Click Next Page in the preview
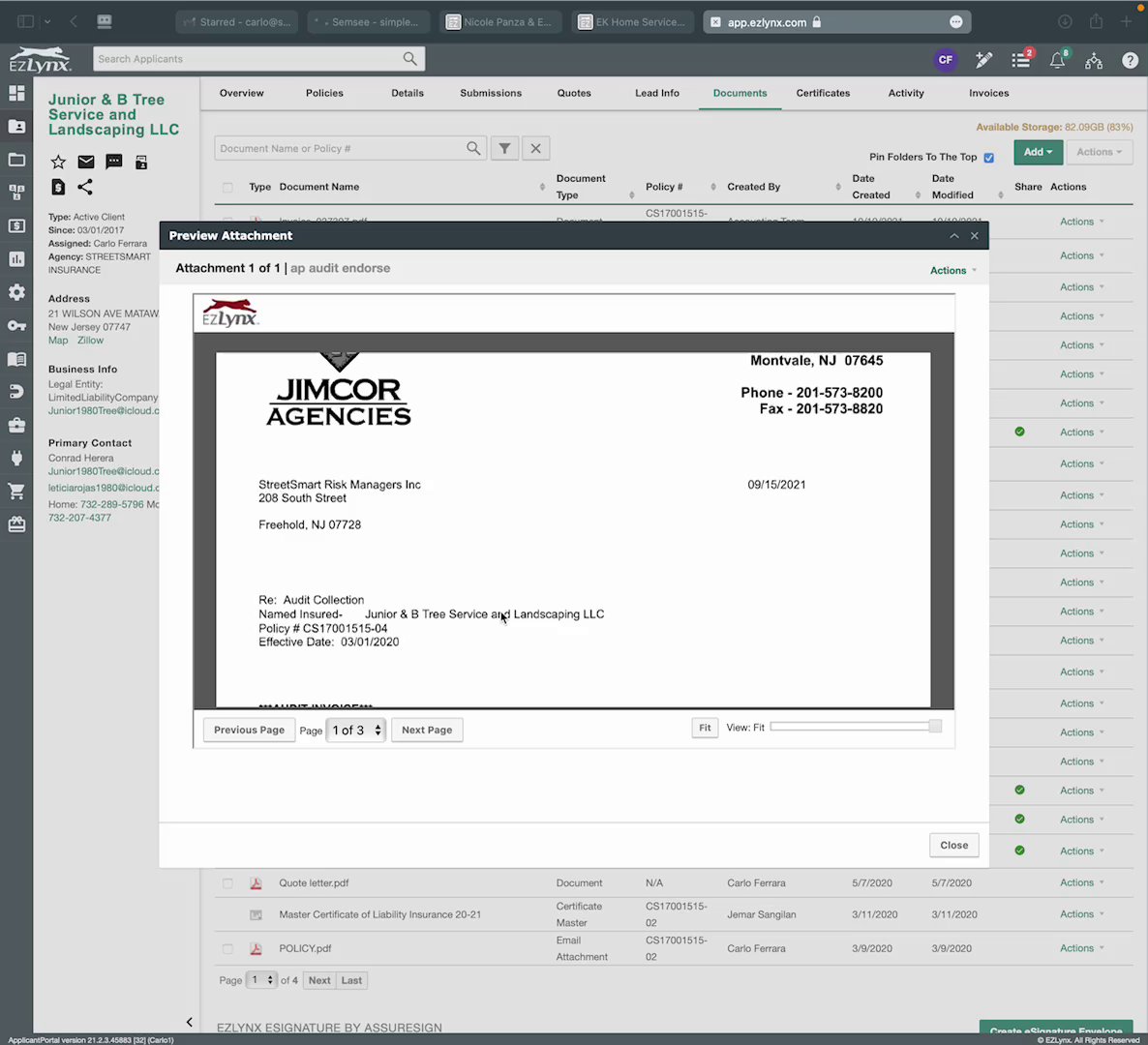 click(427, 730)
